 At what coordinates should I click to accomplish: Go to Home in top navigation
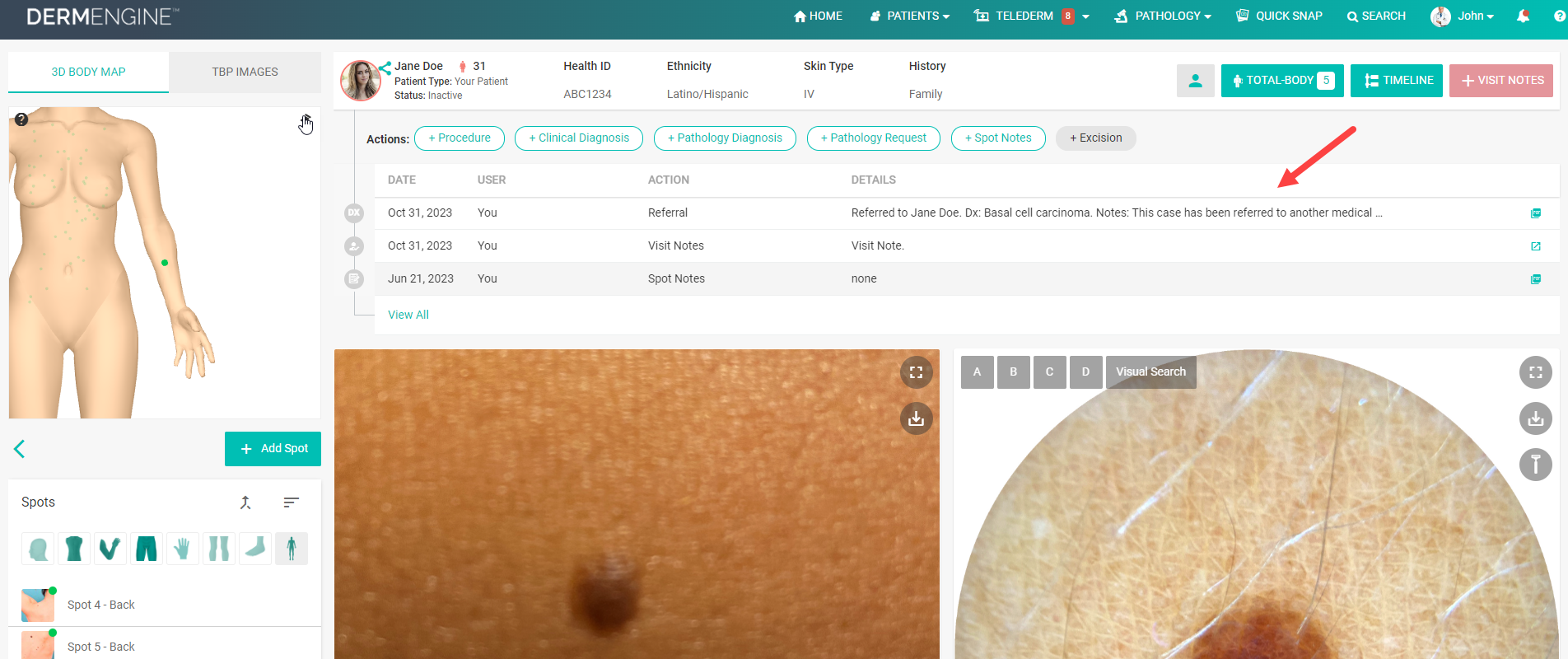pyautogui.click(x=818, y=16)
